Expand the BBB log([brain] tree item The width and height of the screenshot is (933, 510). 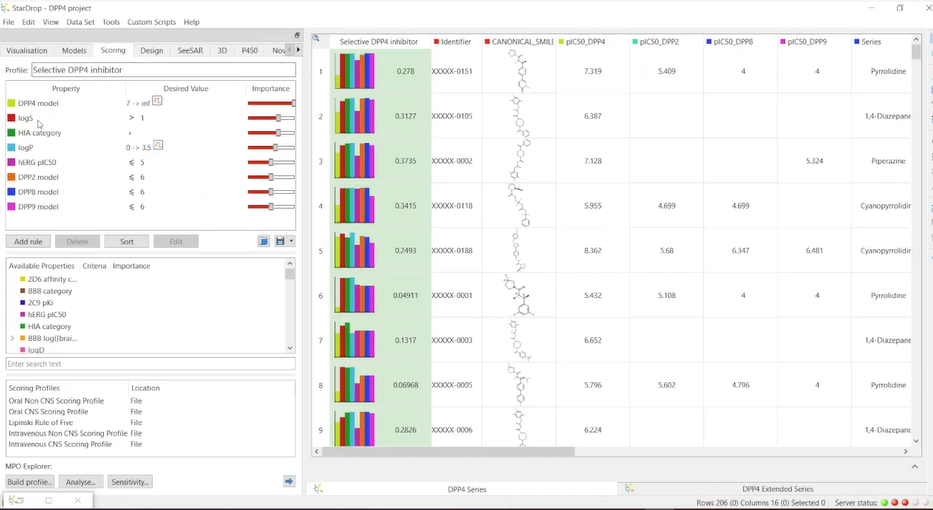[12, 339]
